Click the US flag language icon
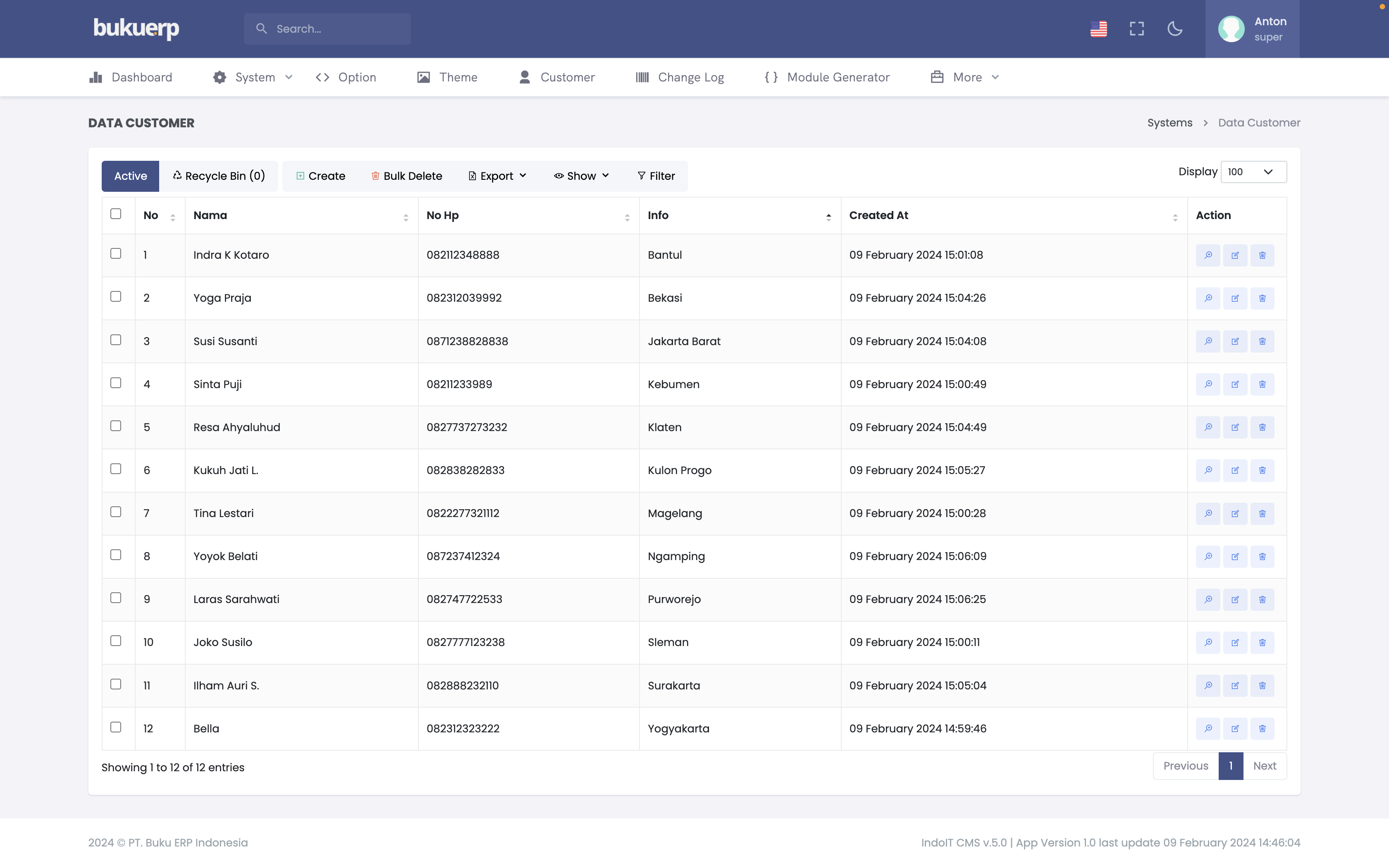This screenshot has width=1389, height=868. pos(1098,29)
